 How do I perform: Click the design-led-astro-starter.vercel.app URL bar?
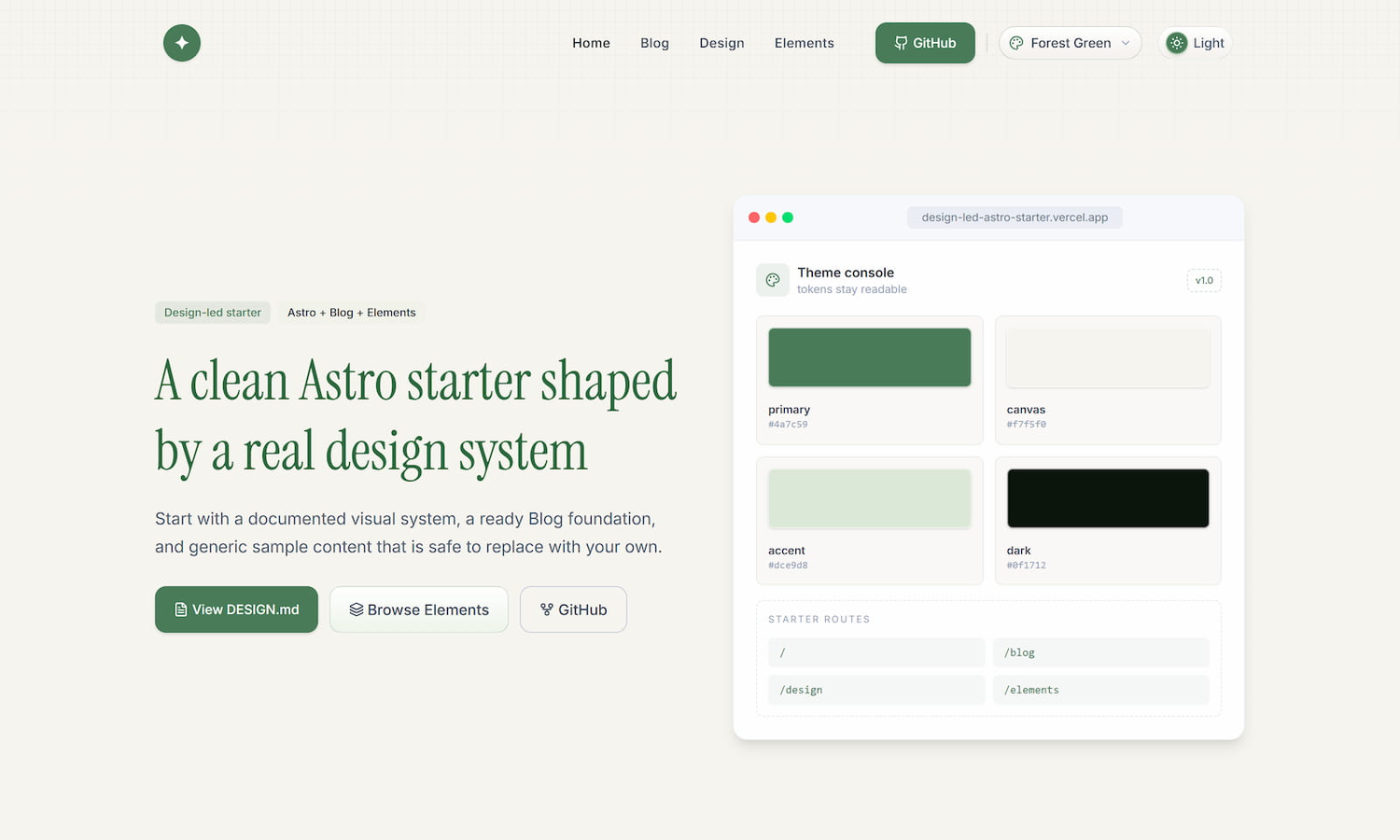(1015, 217)
